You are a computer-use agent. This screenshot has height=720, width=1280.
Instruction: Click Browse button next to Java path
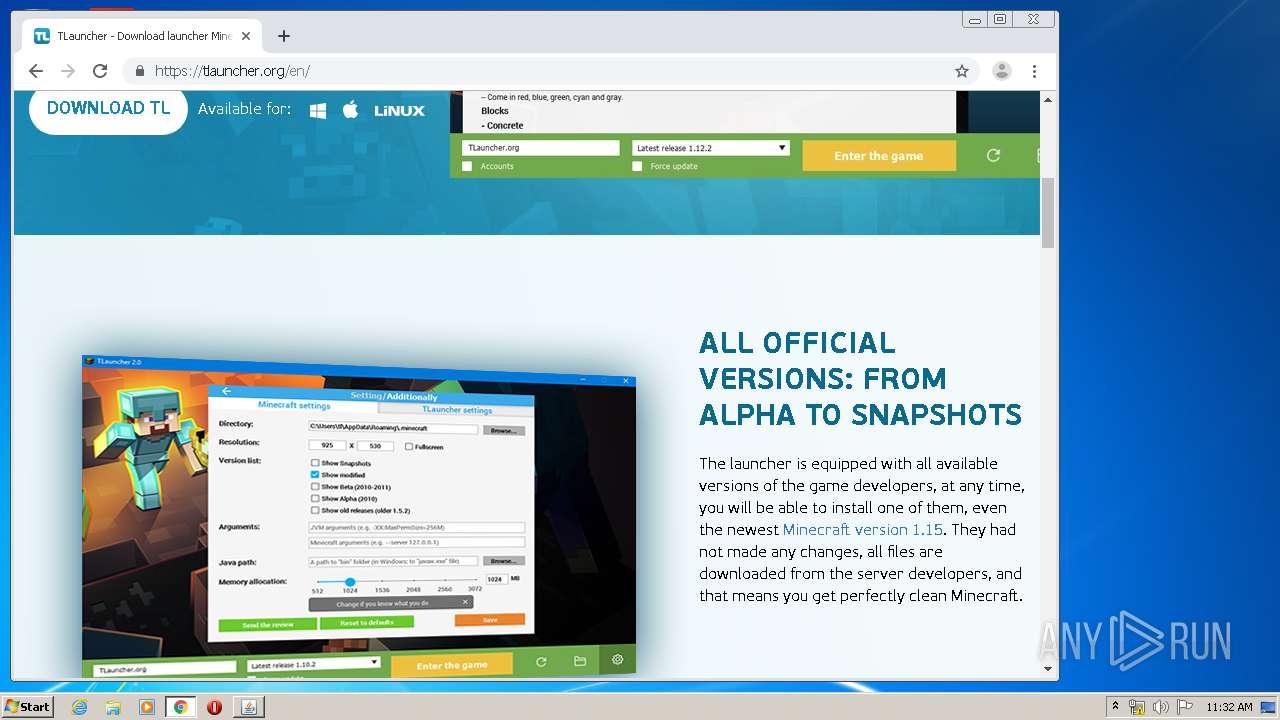click(x=504, y=561)
